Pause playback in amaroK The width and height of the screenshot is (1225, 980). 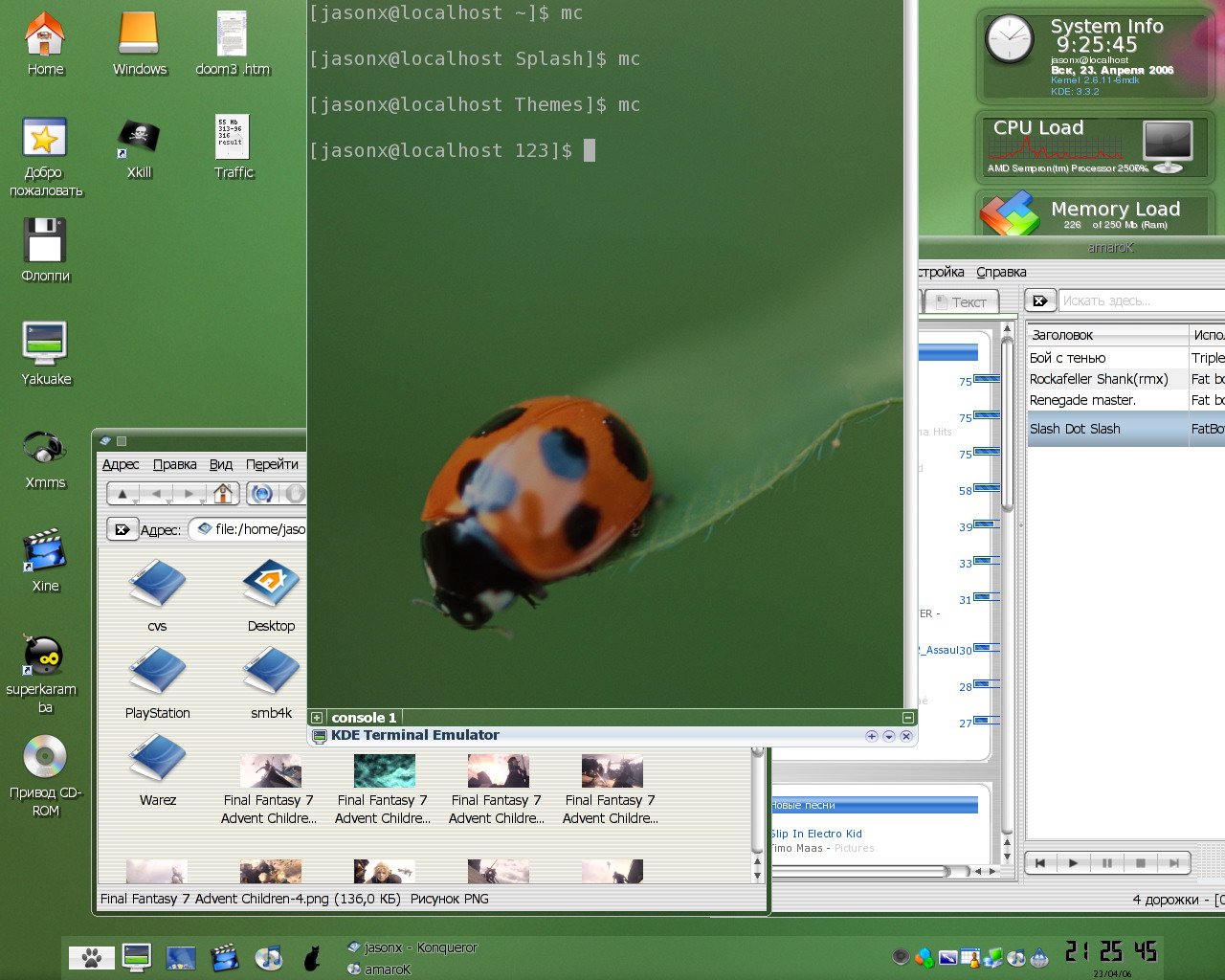point(1107,862)
